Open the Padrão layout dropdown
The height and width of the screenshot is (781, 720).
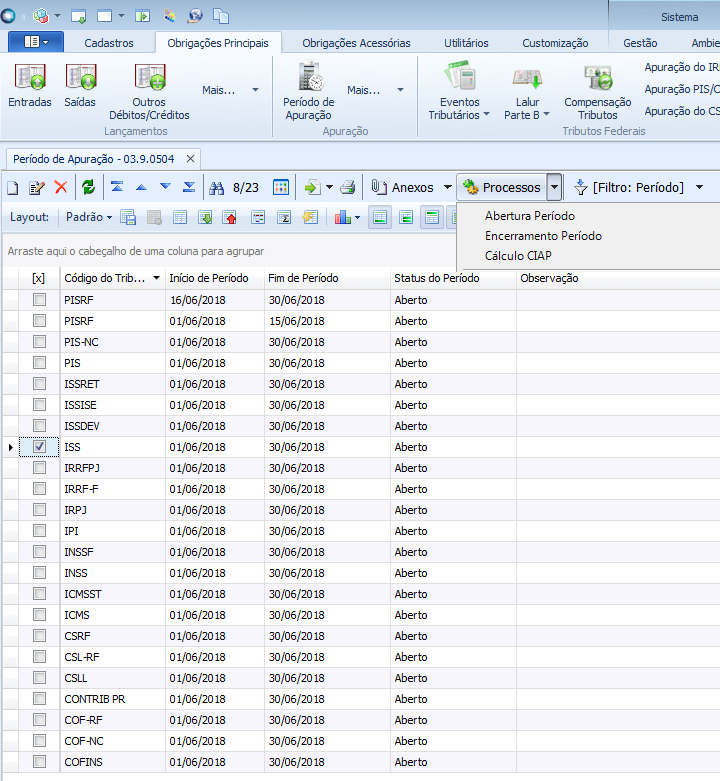click(x=89, y=217)
